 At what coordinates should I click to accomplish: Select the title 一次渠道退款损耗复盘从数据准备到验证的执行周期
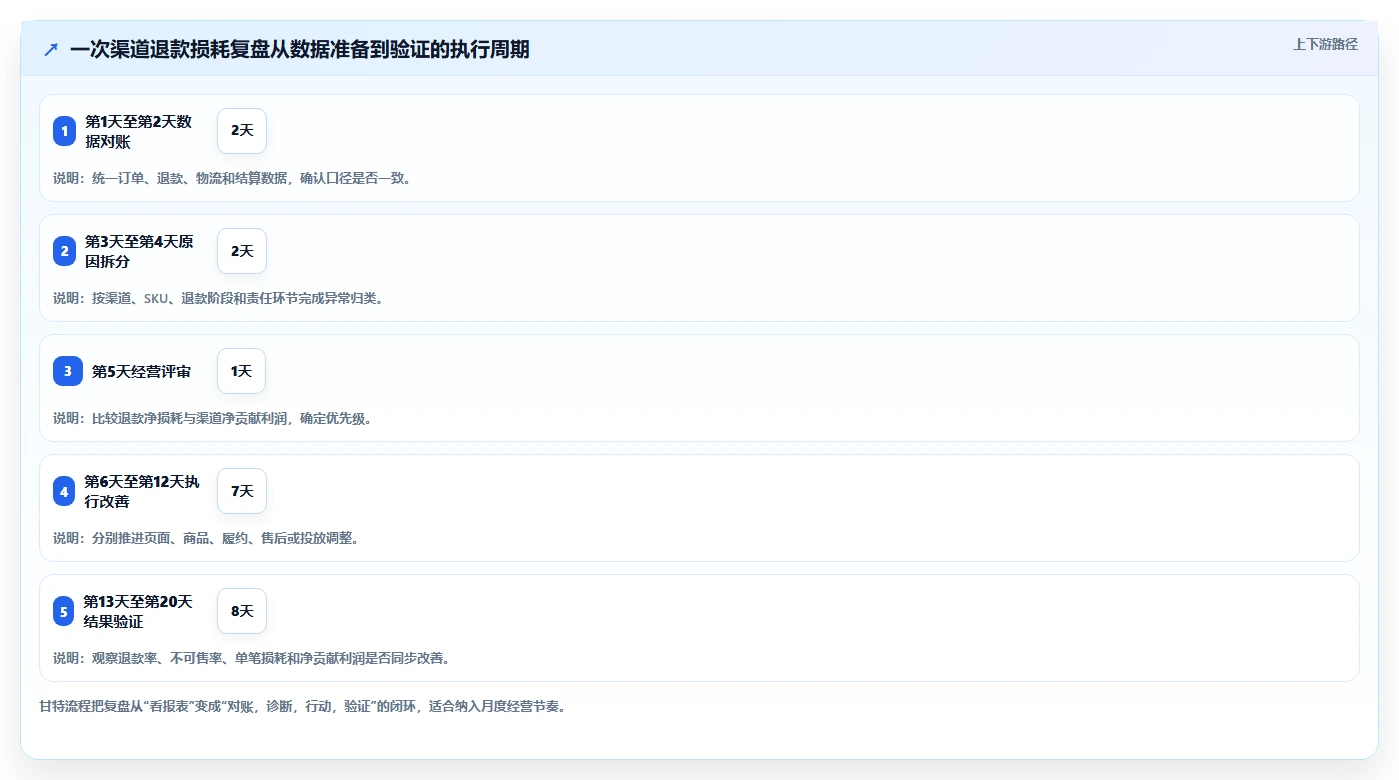coord(299,49)
